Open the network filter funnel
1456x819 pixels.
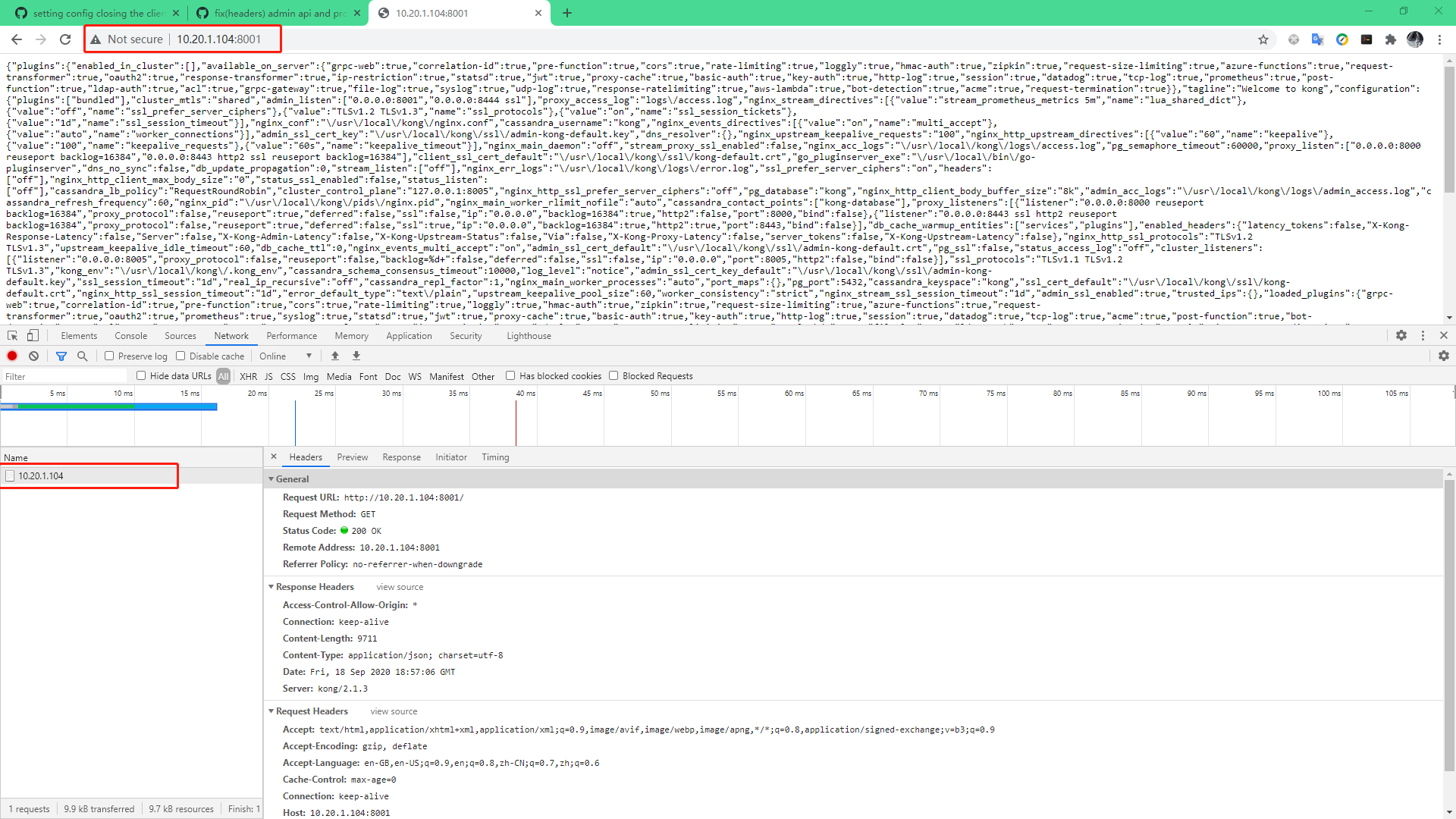pyautogui.click(x=61, y=356)
